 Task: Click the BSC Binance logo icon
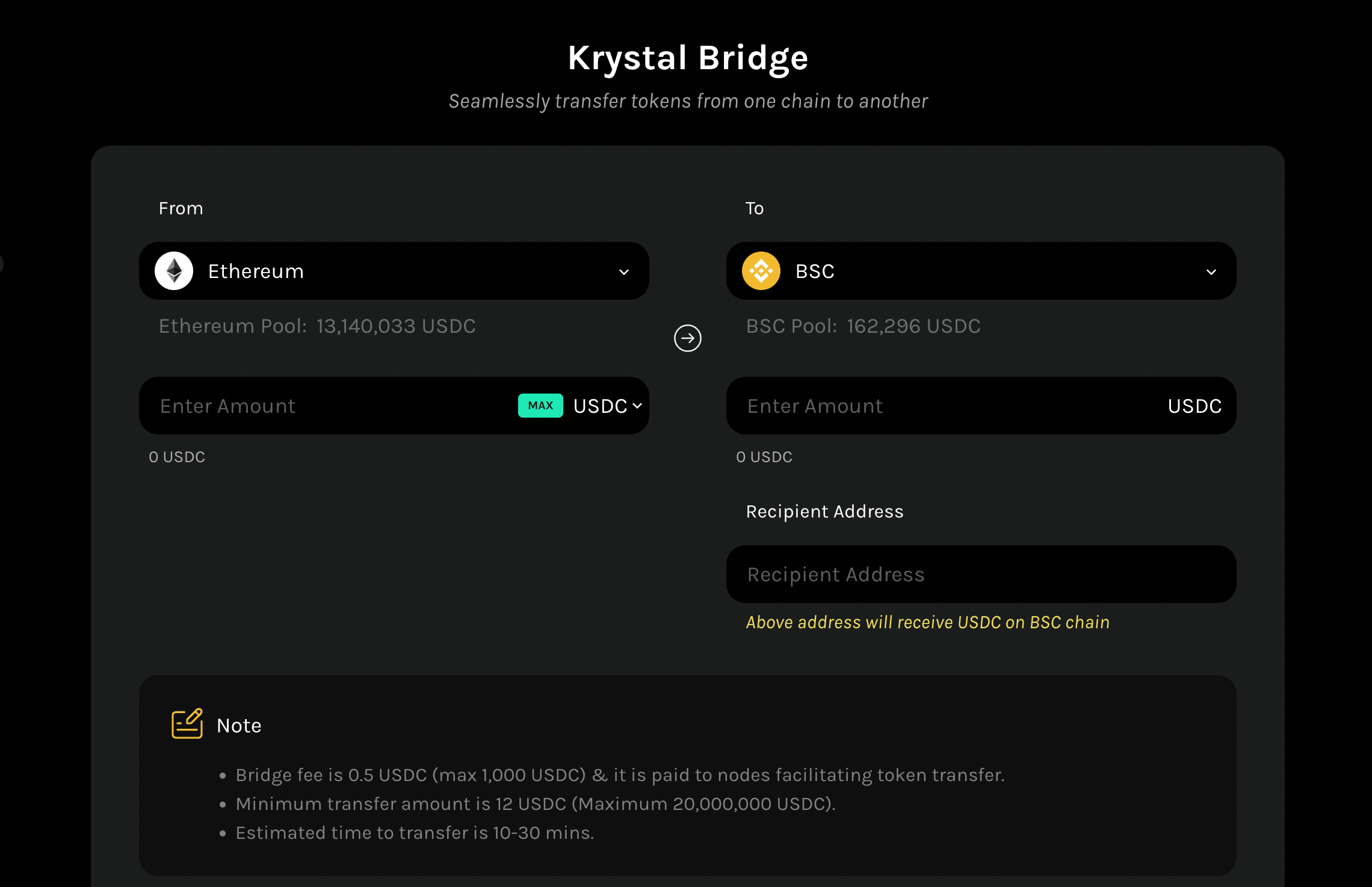(761, 271)
